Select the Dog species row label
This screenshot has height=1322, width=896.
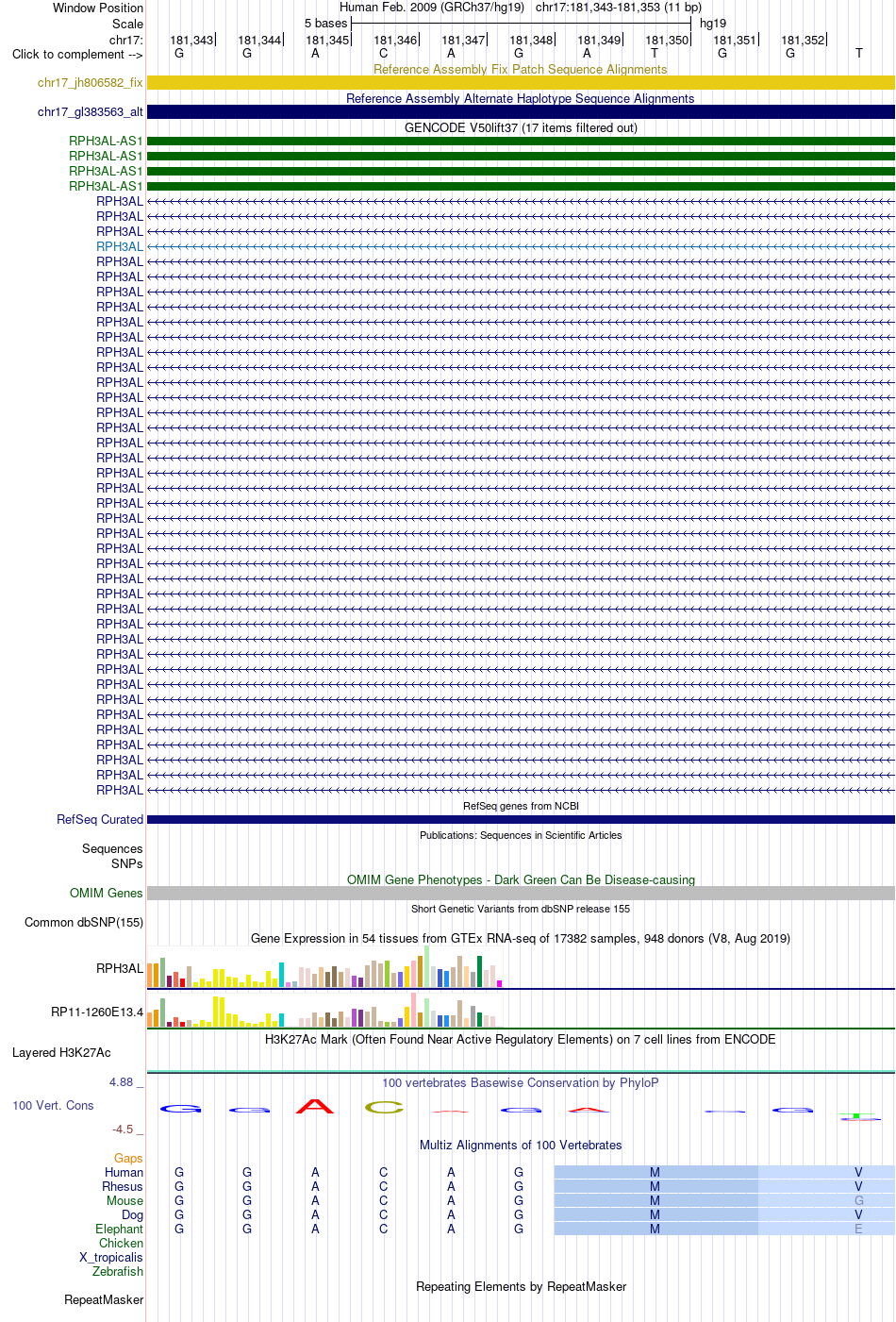pos(132,1214)
